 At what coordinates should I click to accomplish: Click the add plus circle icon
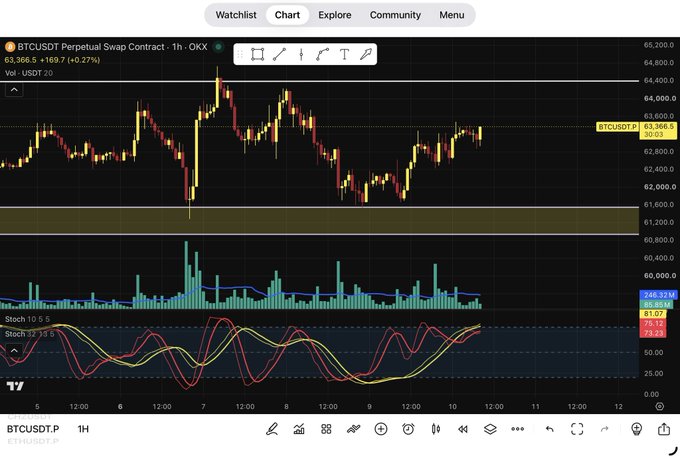(381, 429)
